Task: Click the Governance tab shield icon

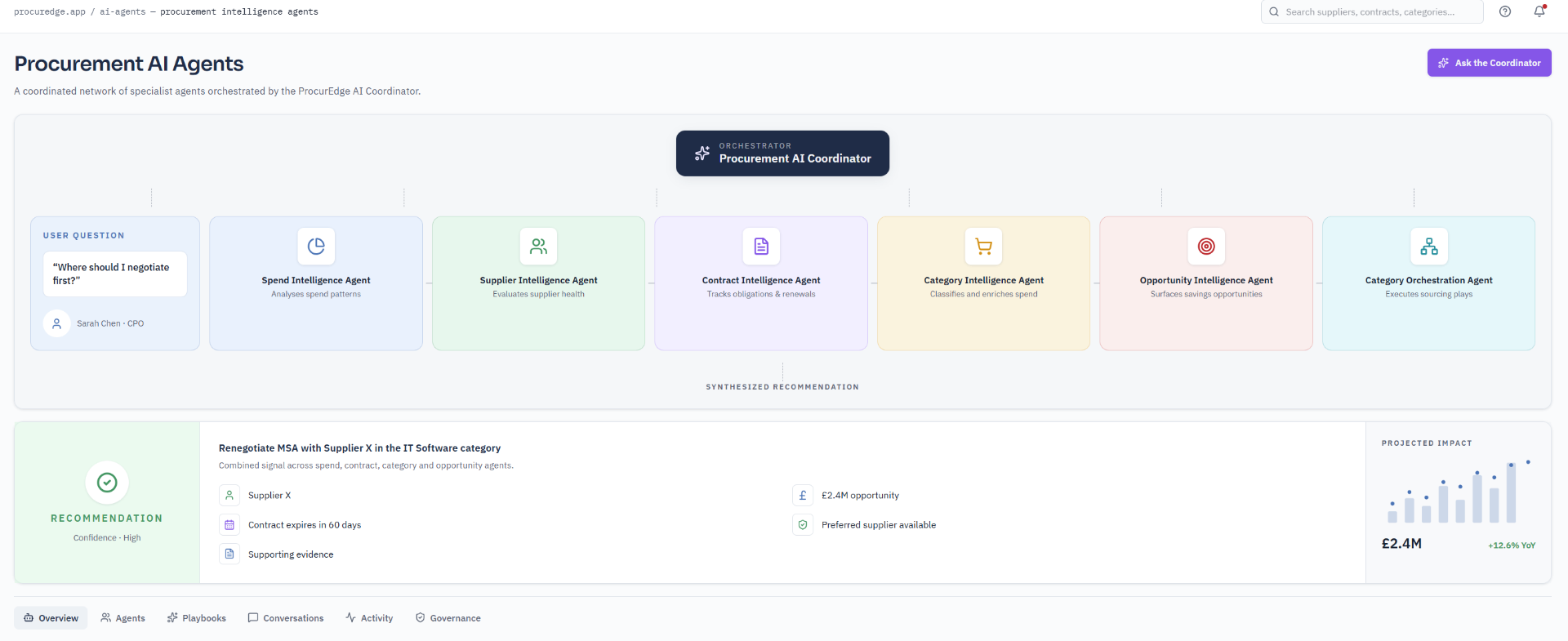Action: coord(420,617)
